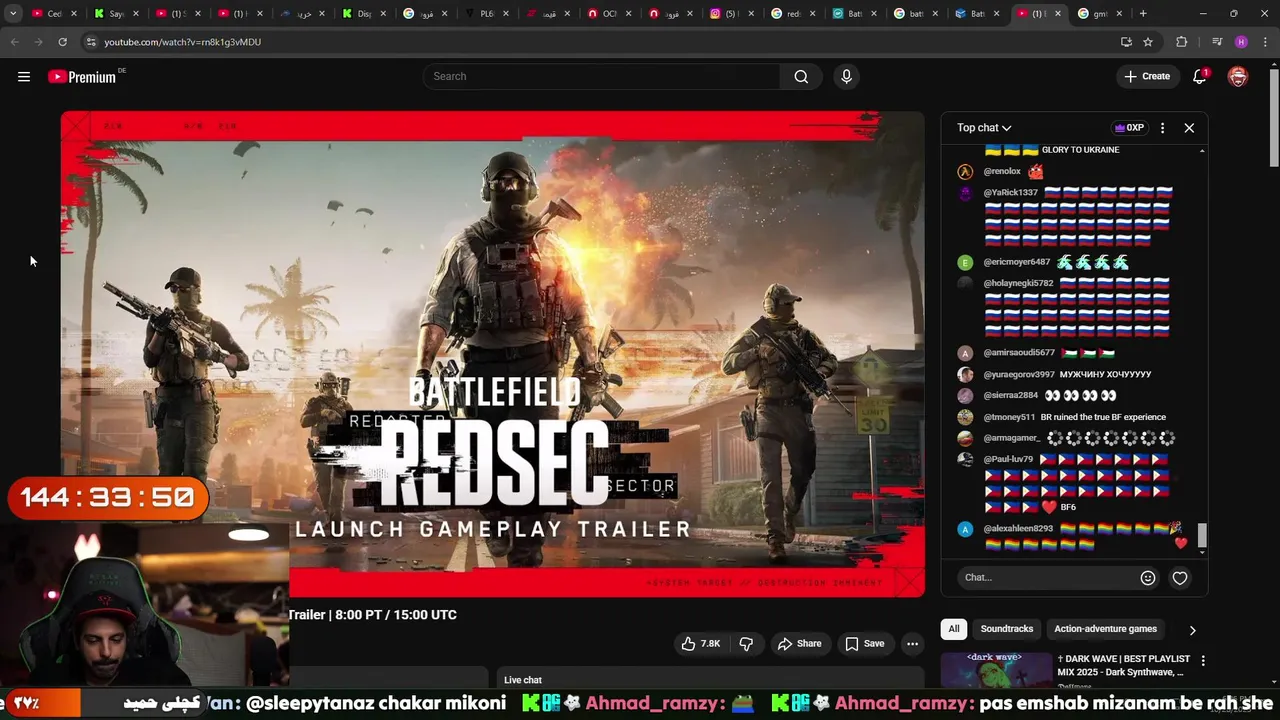Screen dimensions: 1280x720
Task: Open the account avatar menu
Action: 1238,77
